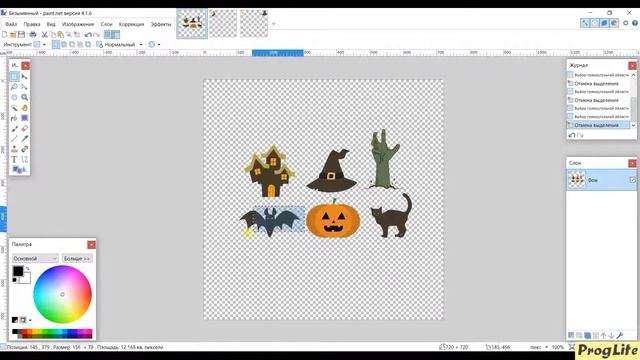The height and width of the screenshot is (360, 640).
Task: Open the settings gear icon
Action: pyautogui.click(x=625, y=23)
